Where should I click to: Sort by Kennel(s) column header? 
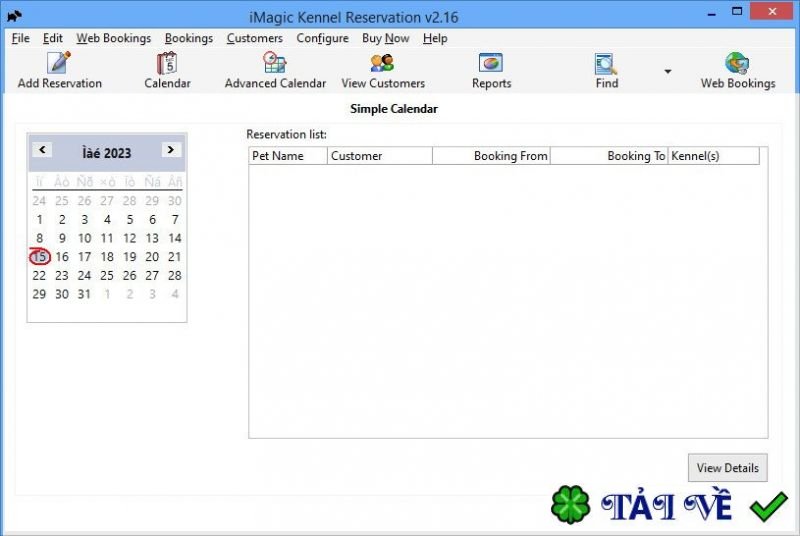714,156
